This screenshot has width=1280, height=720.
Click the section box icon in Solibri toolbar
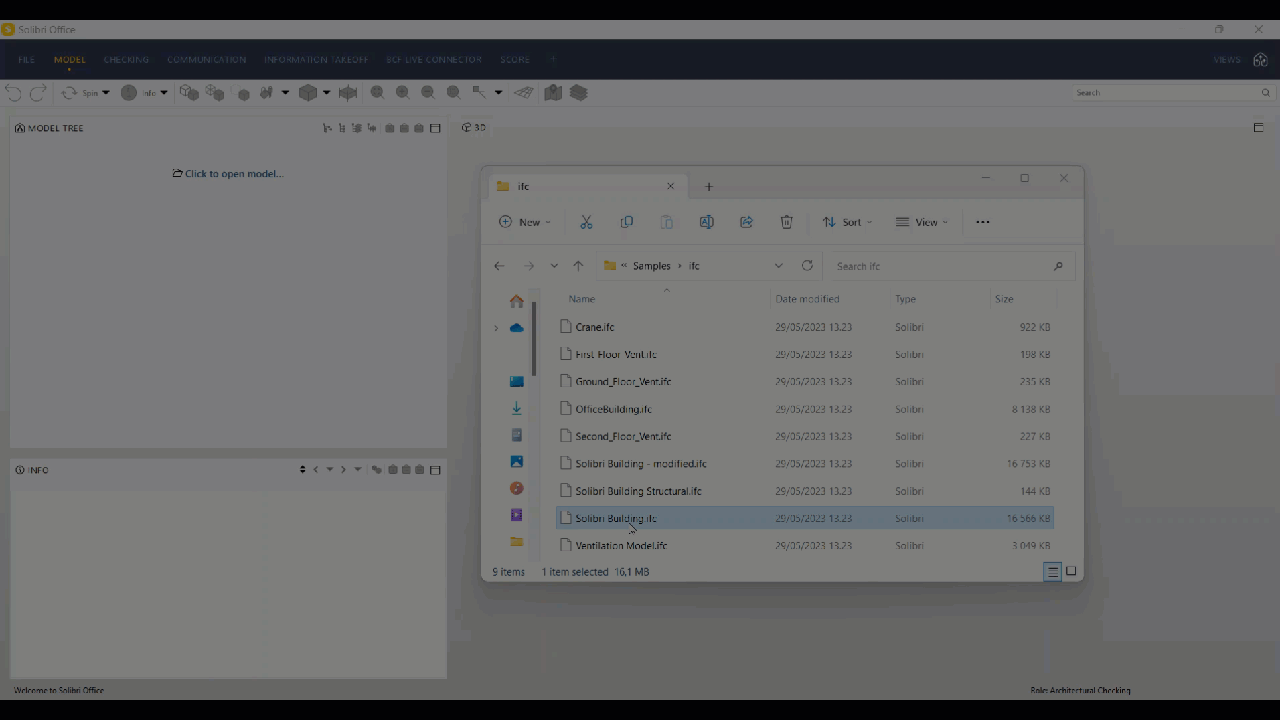[348, 93]
